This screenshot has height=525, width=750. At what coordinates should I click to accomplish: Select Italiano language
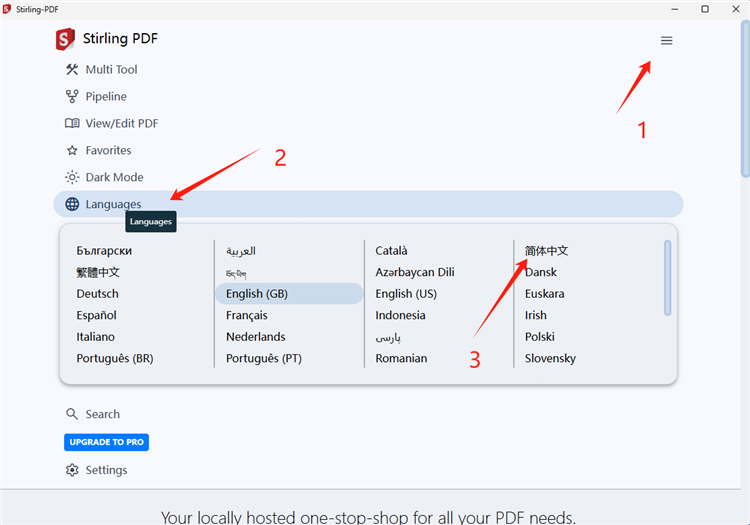[95, 337]
